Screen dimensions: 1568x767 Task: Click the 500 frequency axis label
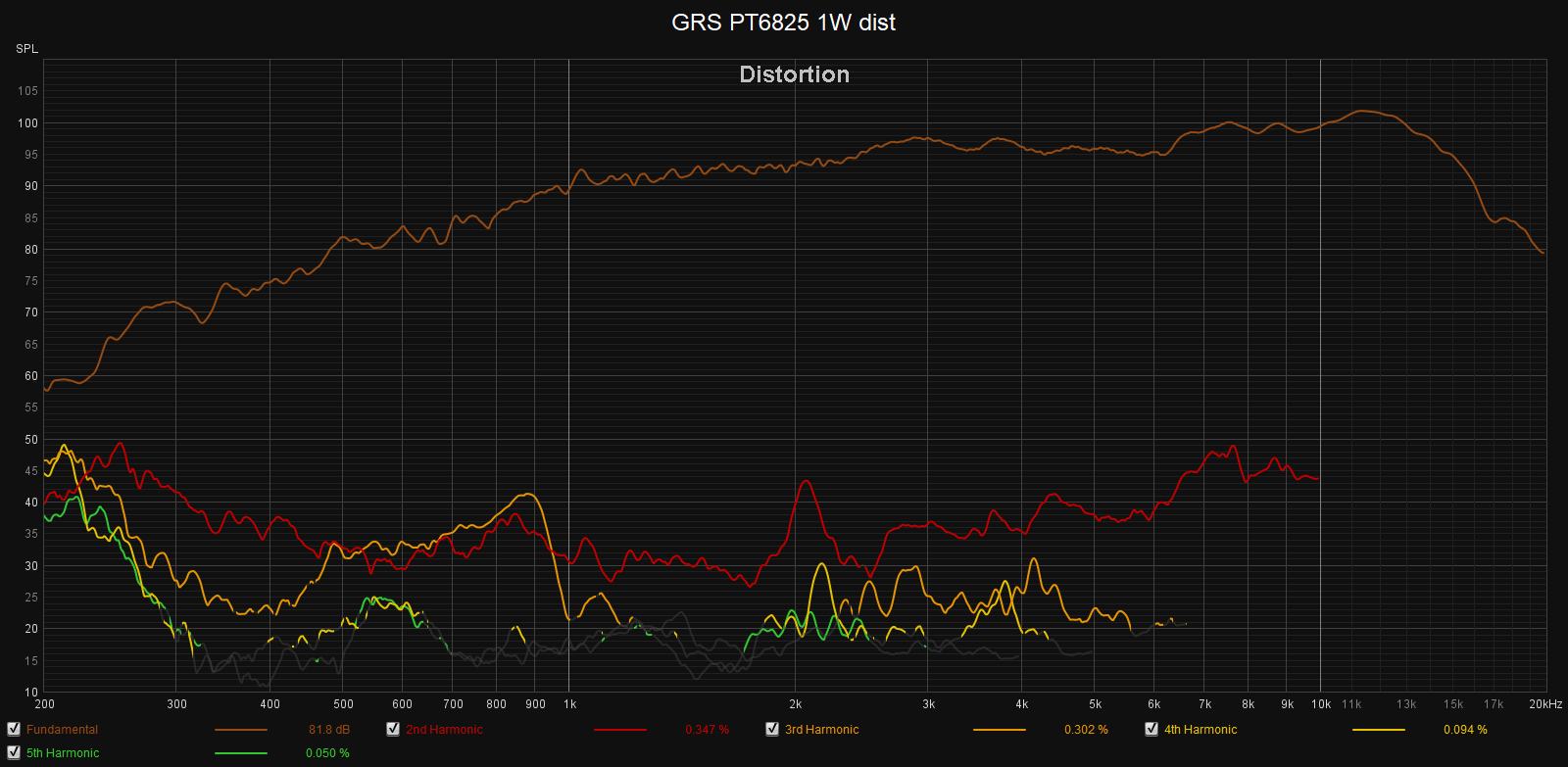pos(343,704)
